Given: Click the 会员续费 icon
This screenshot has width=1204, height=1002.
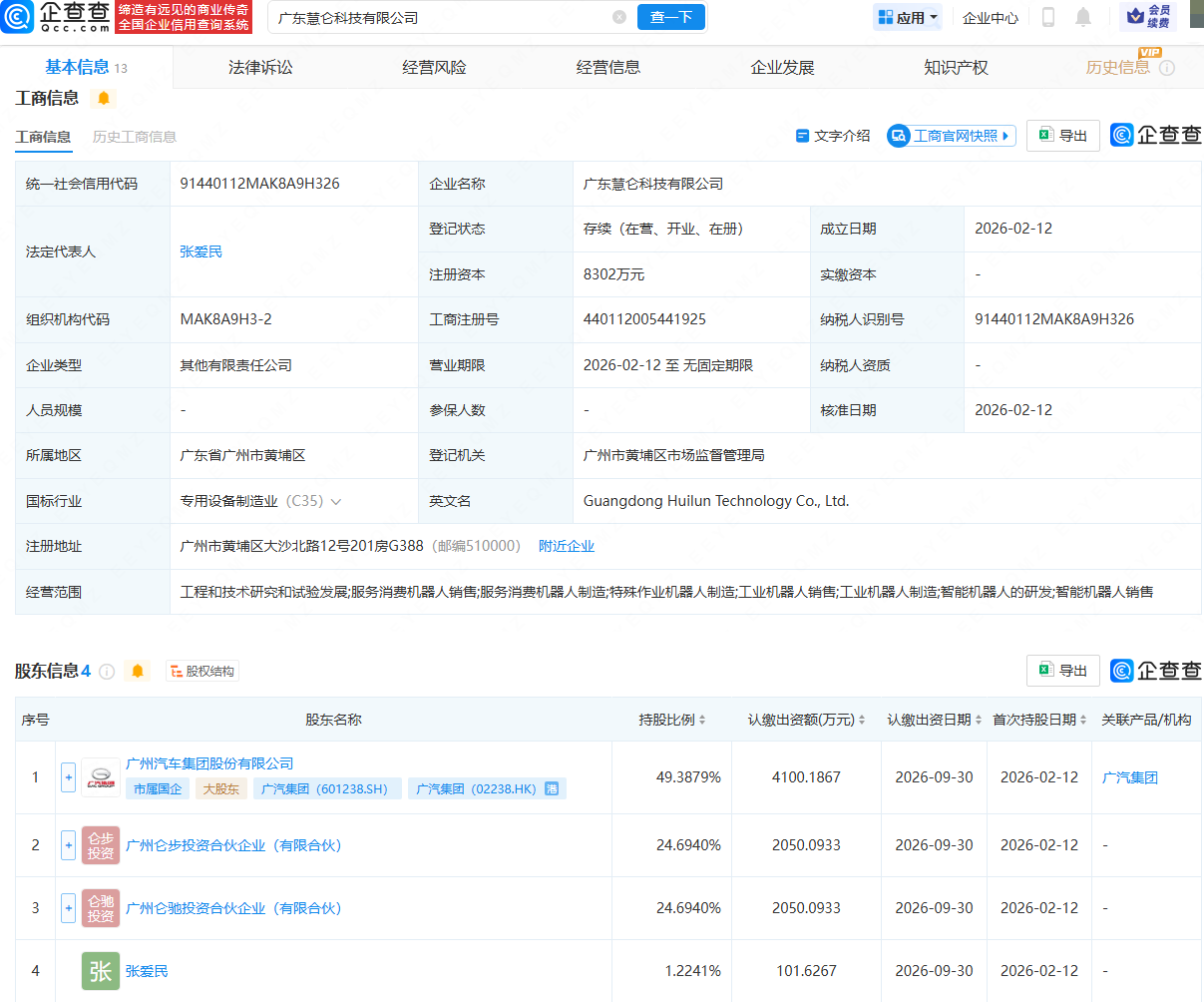Looking at the screenshot, I should point(1148,17).
